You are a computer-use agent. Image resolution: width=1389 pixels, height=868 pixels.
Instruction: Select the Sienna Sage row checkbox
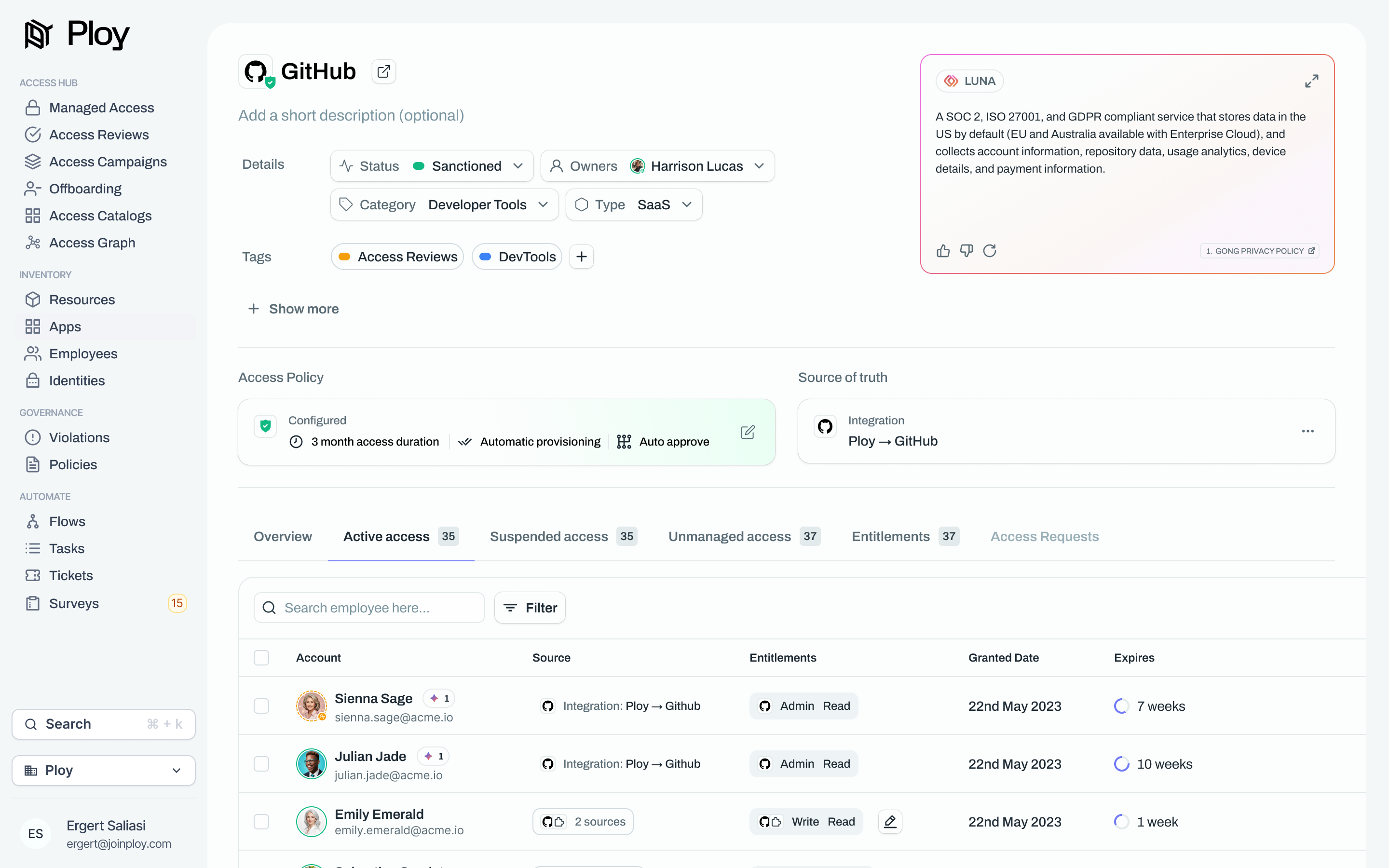261,705
